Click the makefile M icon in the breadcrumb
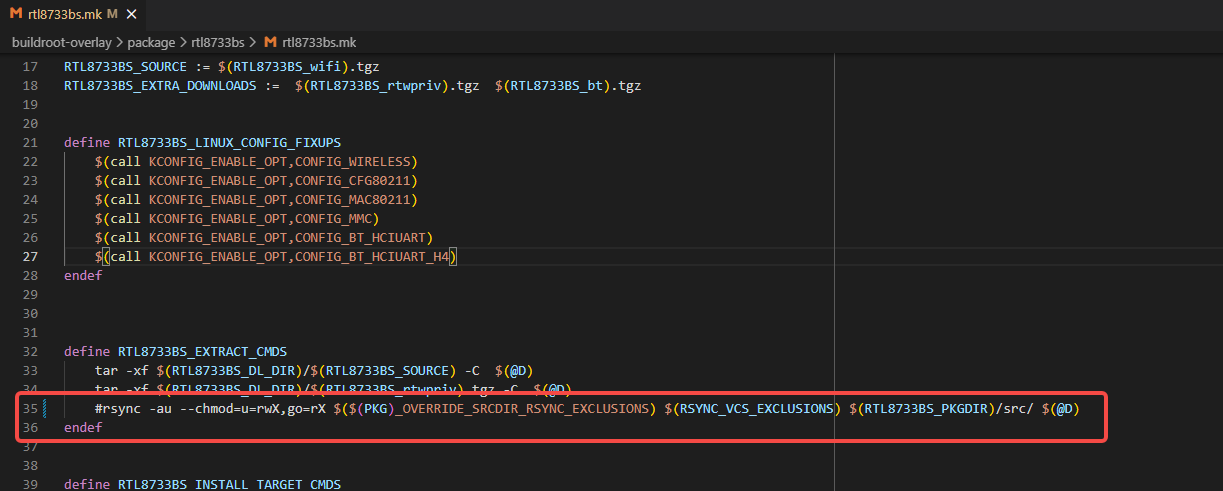1223x491 pixels. click(x=270, y=42)
